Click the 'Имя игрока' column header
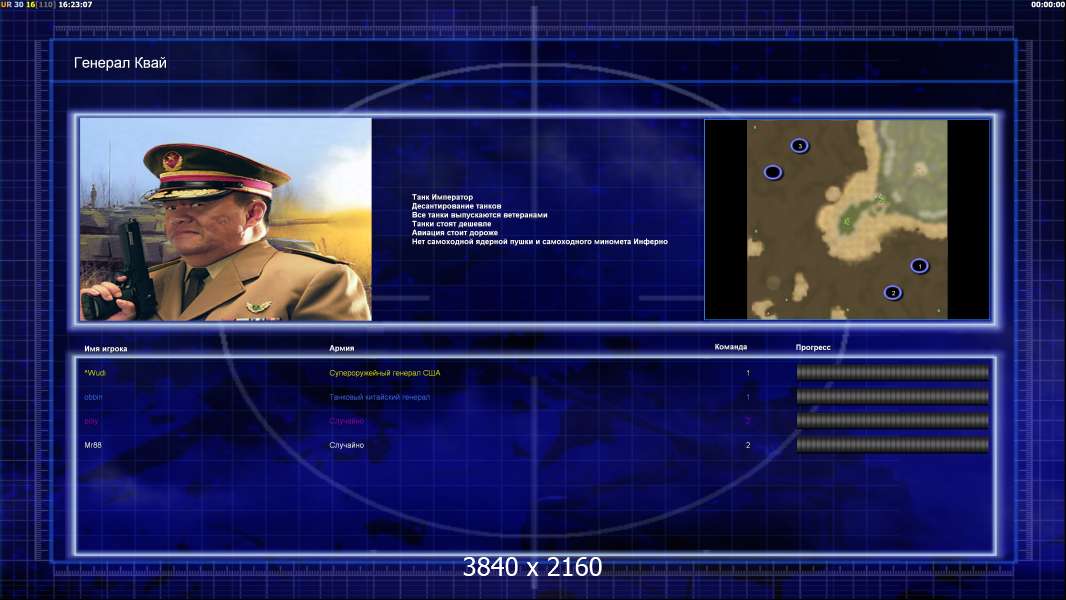 tap(105, 349)
